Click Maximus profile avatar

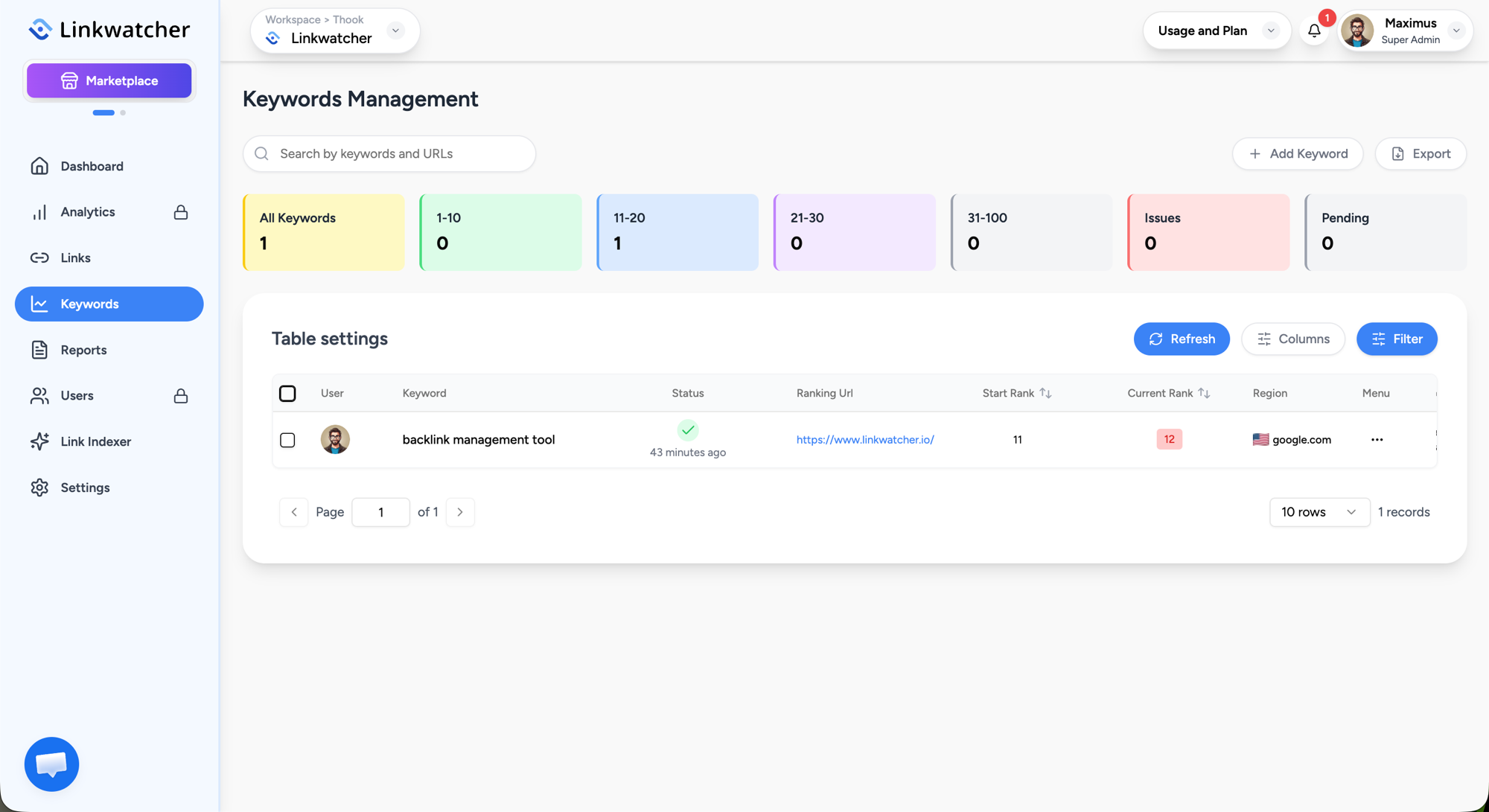coord(1357,31)
